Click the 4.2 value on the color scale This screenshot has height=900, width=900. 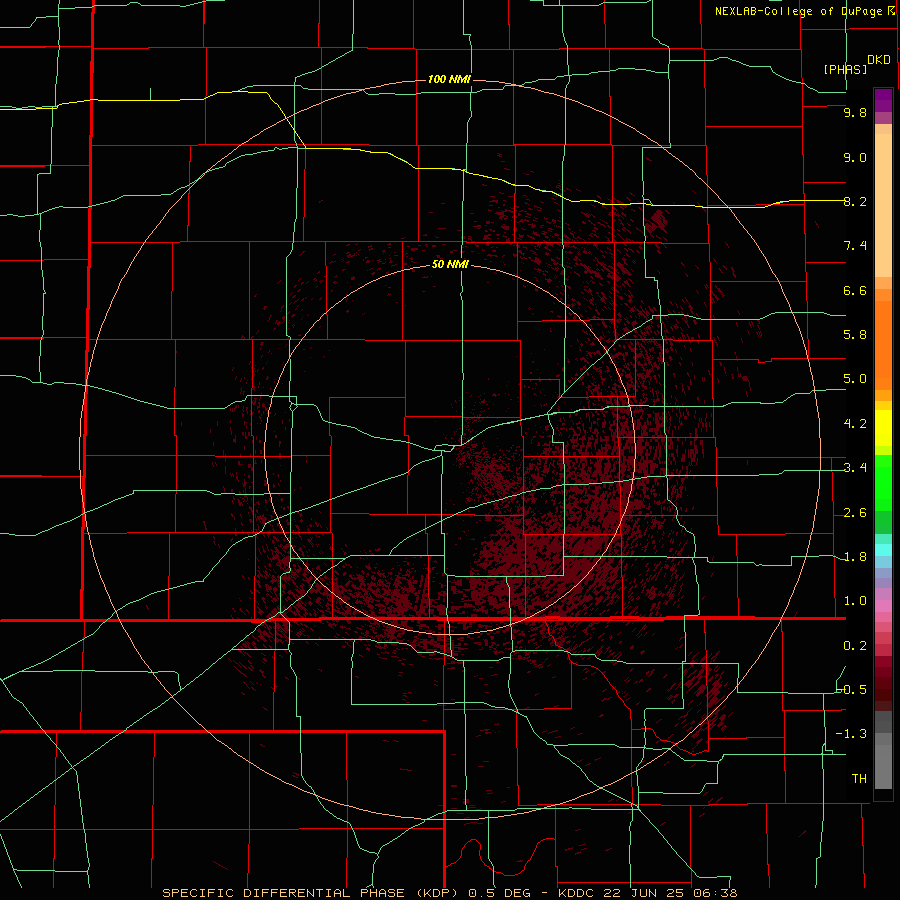pos(855,424)
